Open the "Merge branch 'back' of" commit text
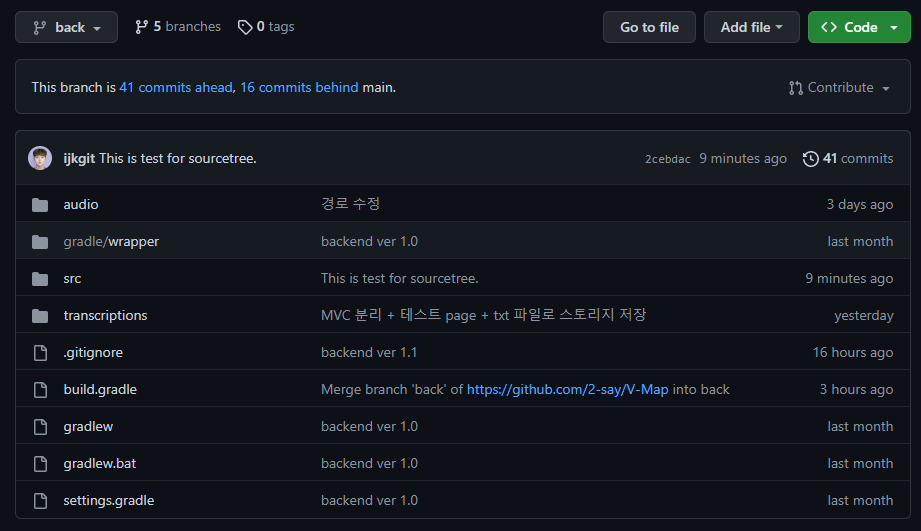 pyautogui.click(x=392, y=389)
